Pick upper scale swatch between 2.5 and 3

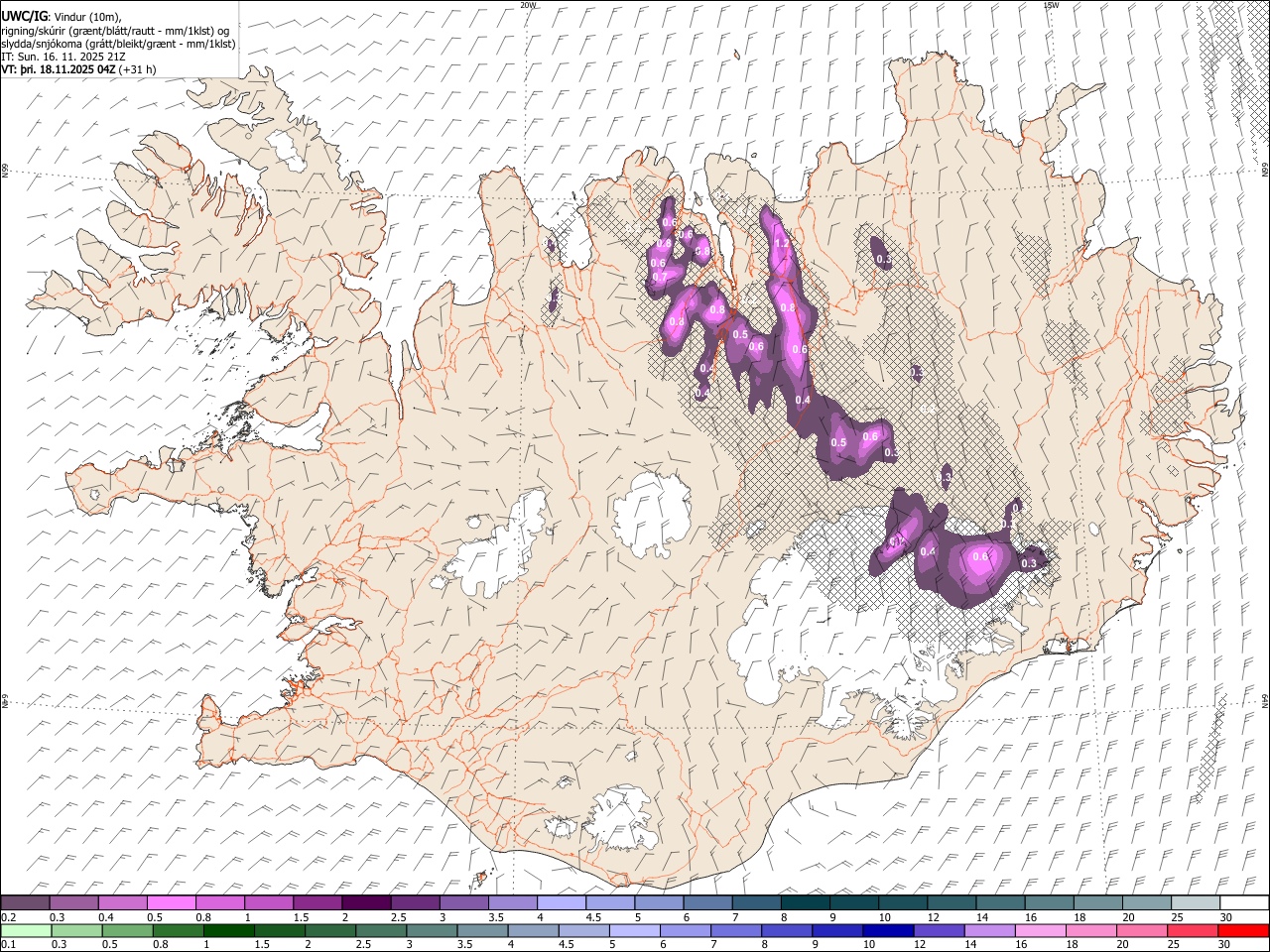[x=415, y=902]
